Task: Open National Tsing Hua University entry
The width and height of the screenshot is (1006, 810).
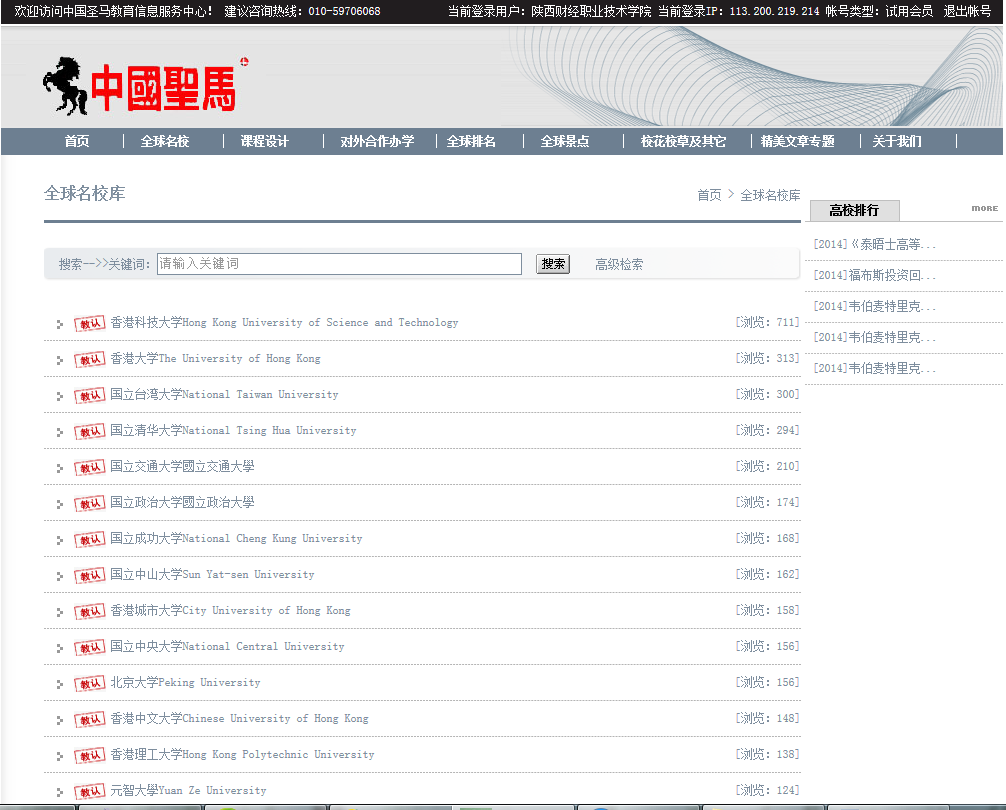Action: tap(233, 431)
